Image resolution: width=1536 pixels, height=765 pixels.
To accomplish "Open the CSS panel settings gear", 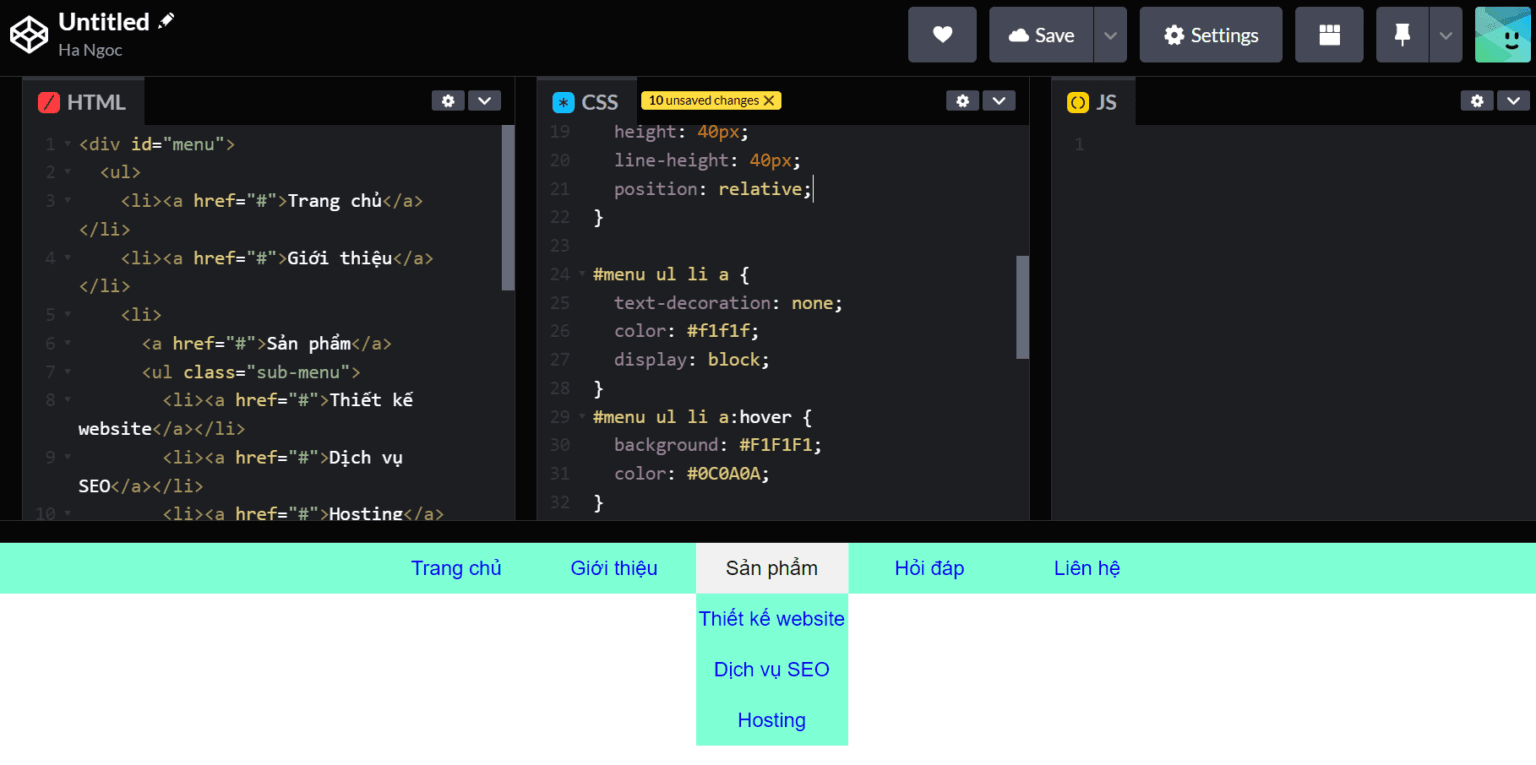I will 962,100.
